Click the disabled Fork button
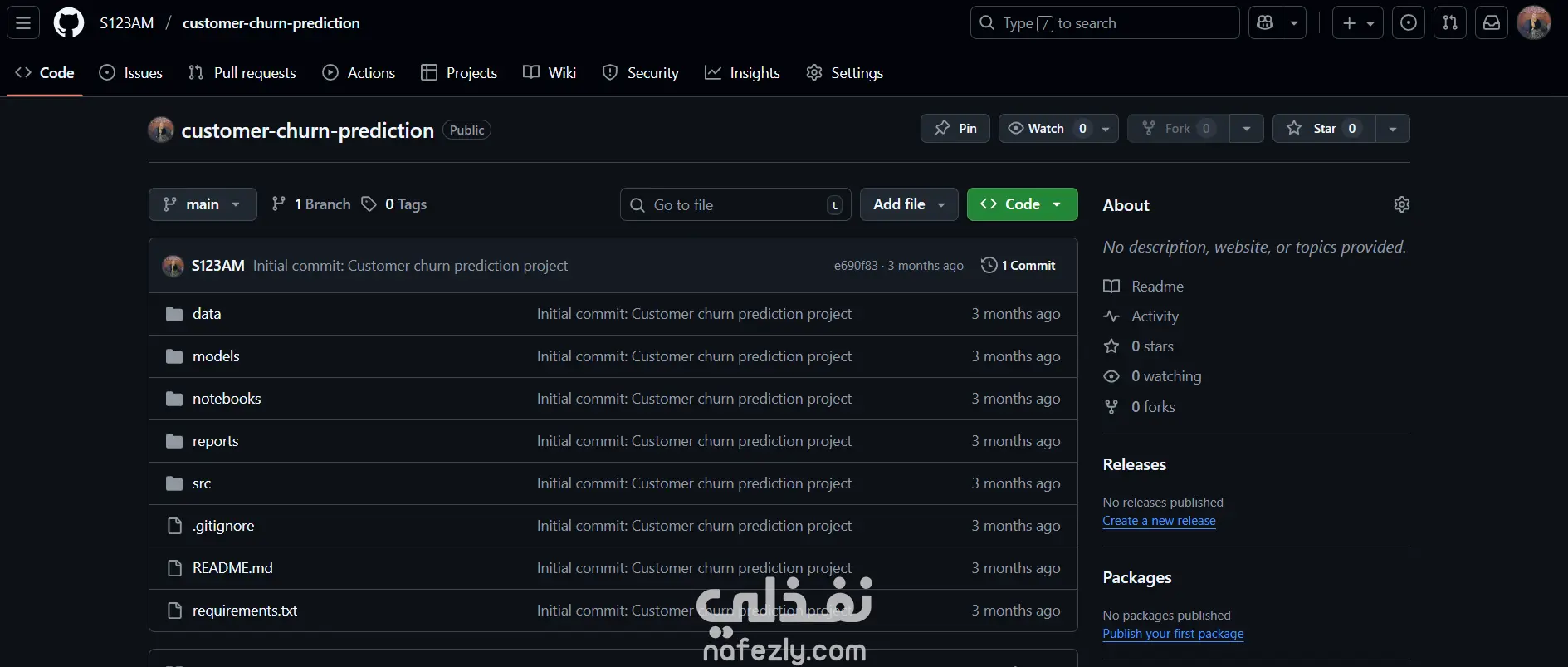The width and height of the screenshot is (1568, 667). coord(1178,129)
